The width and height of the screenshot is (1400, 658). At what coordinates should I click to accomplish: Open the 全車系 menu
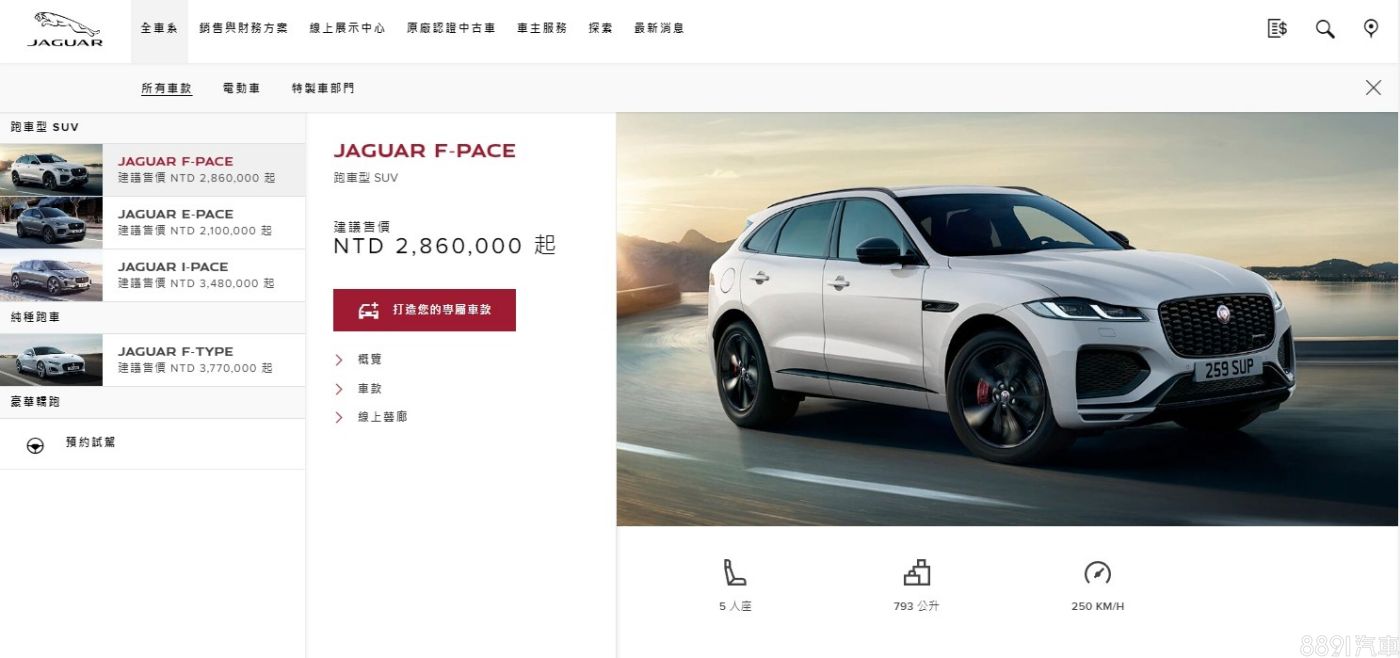click(x=159, y=29)
